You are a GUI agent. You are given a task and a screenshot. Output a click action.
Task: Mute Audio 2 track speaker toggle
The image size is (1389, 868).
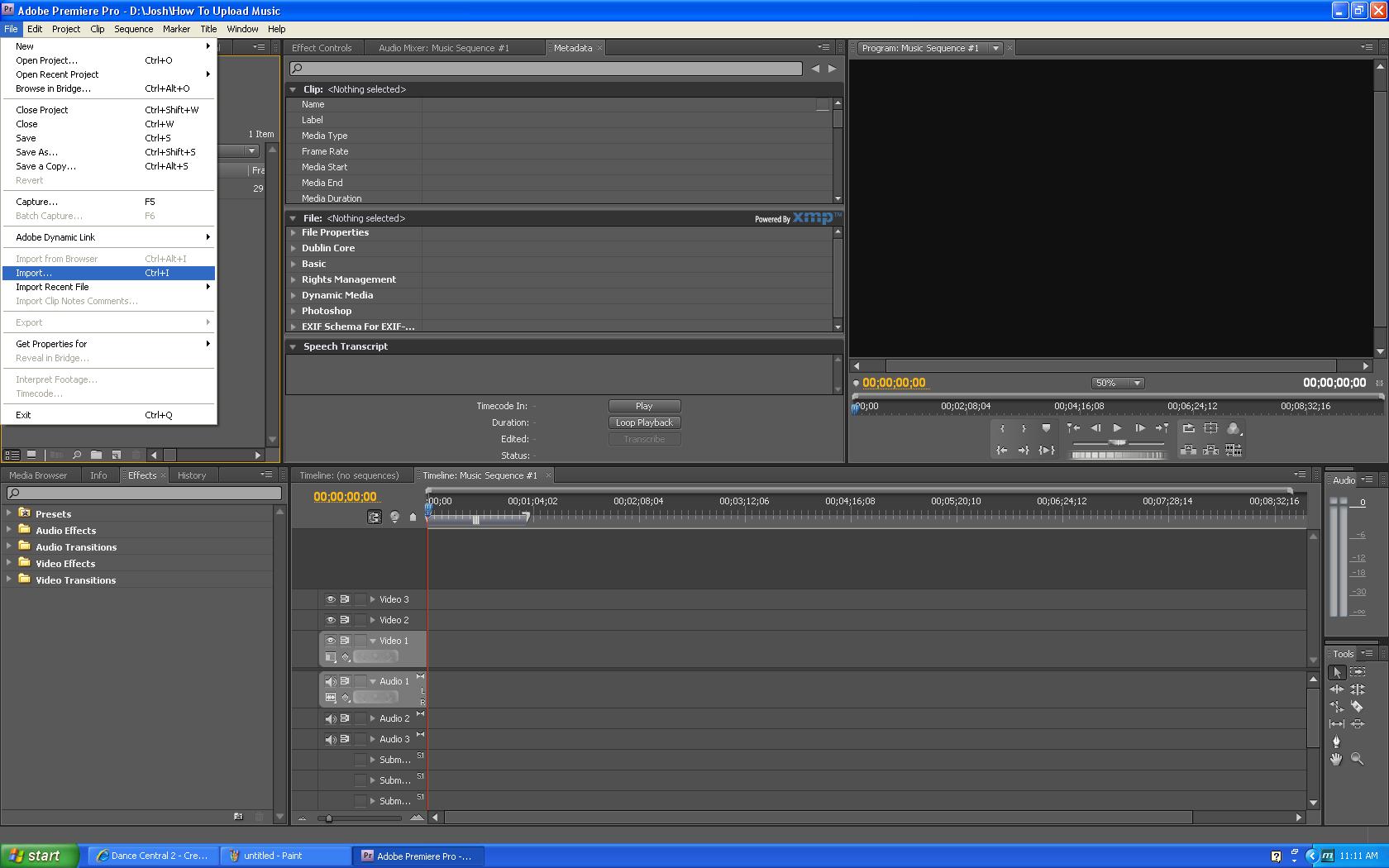point(331,718)
